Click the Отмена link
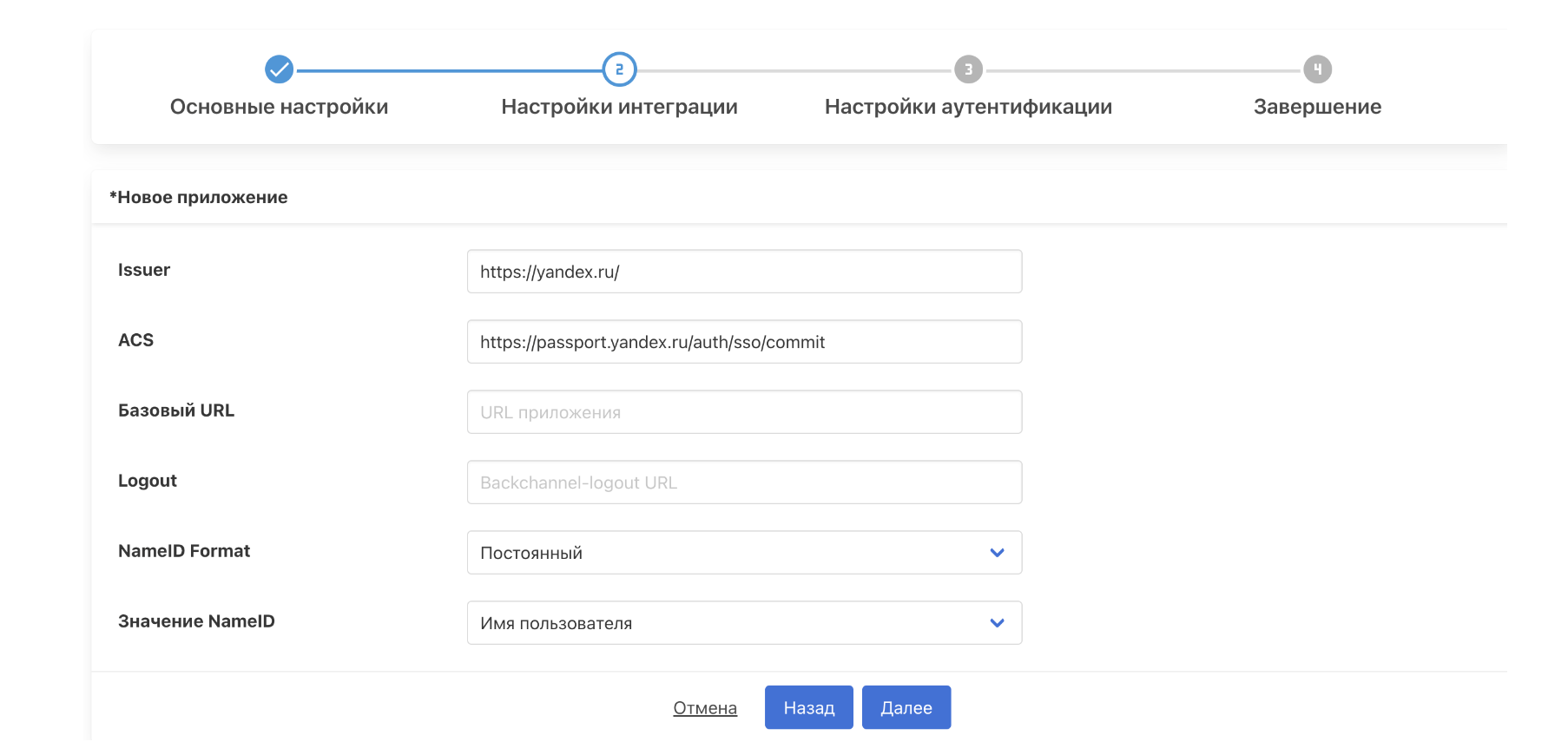The image size is (1568, 755). pos(704,708)
